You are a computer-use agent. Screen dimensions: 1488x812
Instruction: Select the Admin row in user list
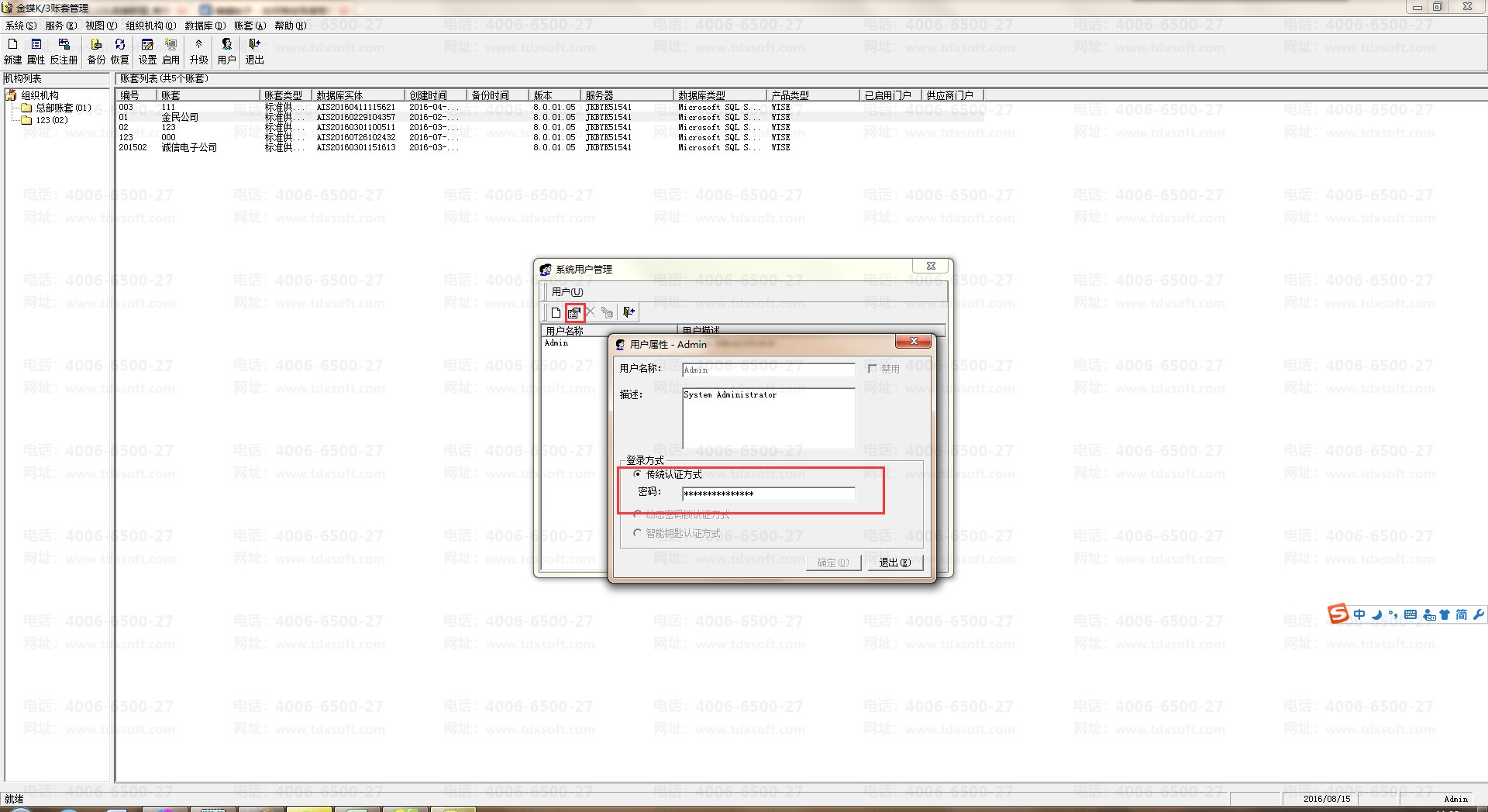(x=556, y=343)
